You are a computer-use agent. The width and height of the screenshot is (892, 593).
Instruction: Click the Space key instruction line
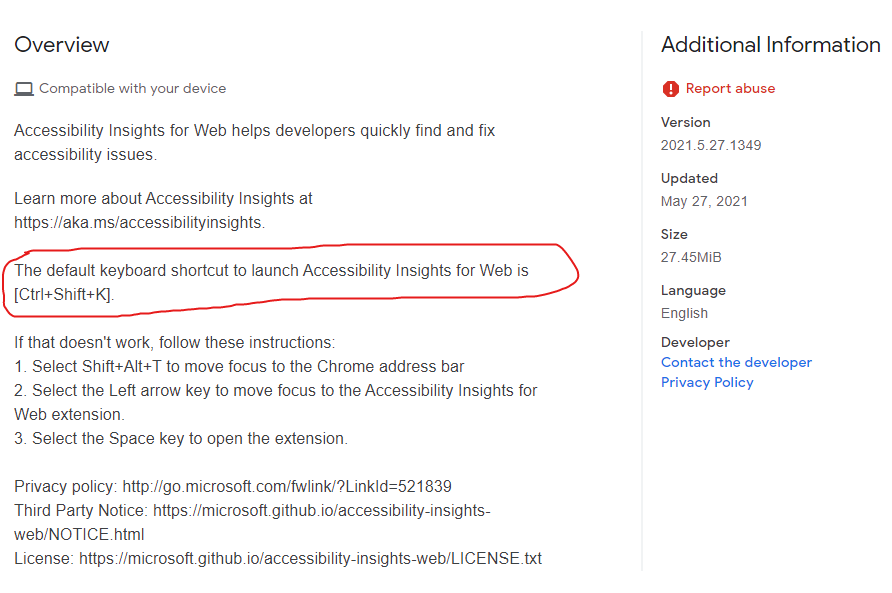click(x=181, y=439)
